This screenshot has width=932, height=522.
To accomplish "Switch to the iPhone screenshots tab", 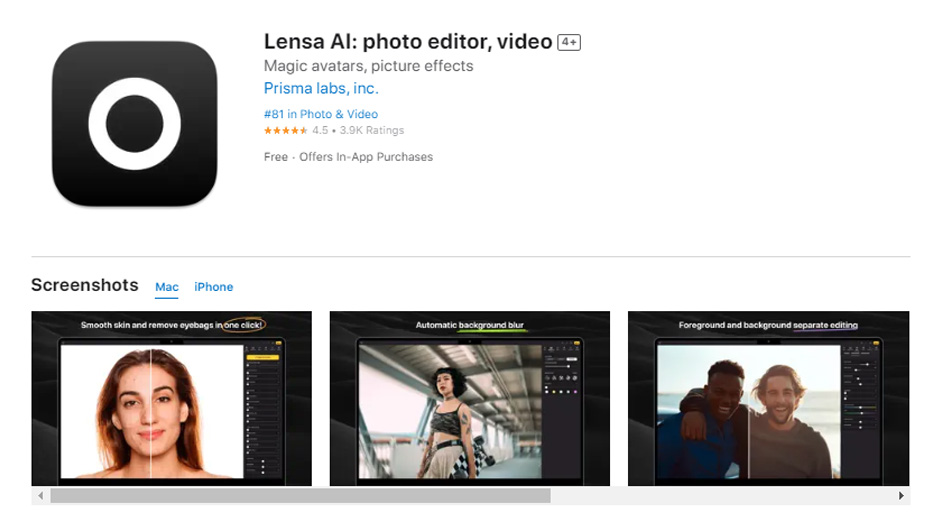I will (x=213, y=287).
